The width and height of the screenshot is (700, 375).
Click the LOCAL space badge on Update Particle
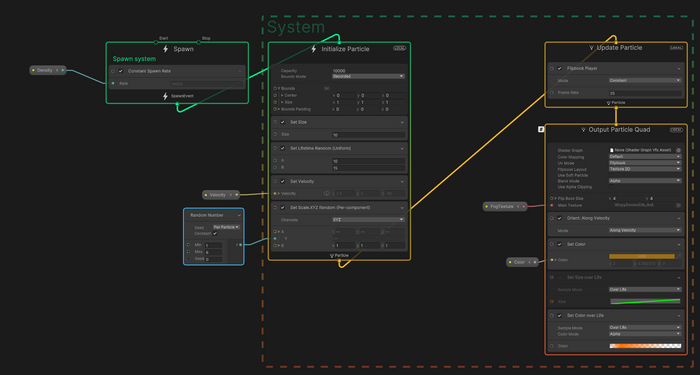[676, 47]
